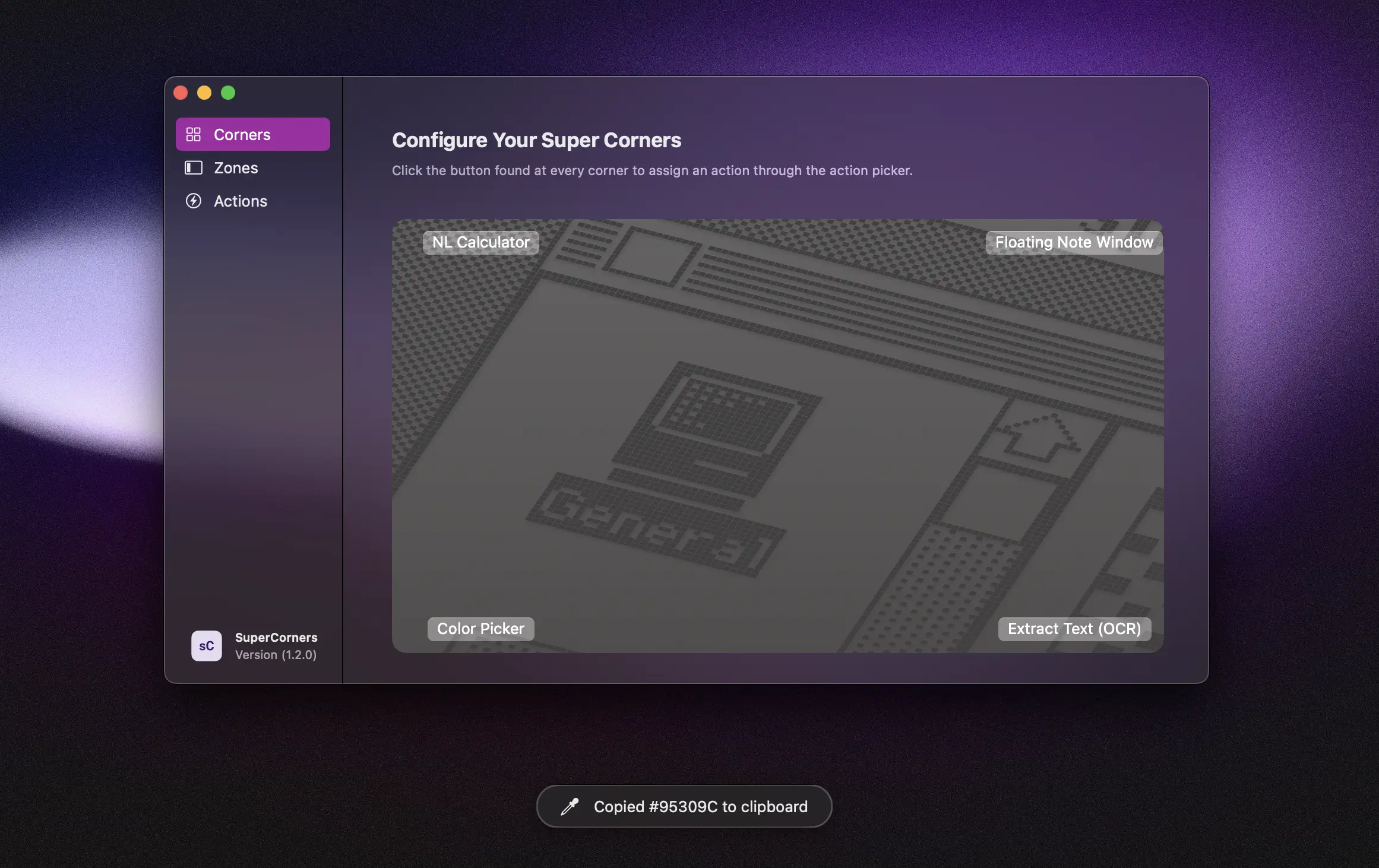
Task: Click the 'Configure Your Super Corners' heading
Action: coord(536,140)
